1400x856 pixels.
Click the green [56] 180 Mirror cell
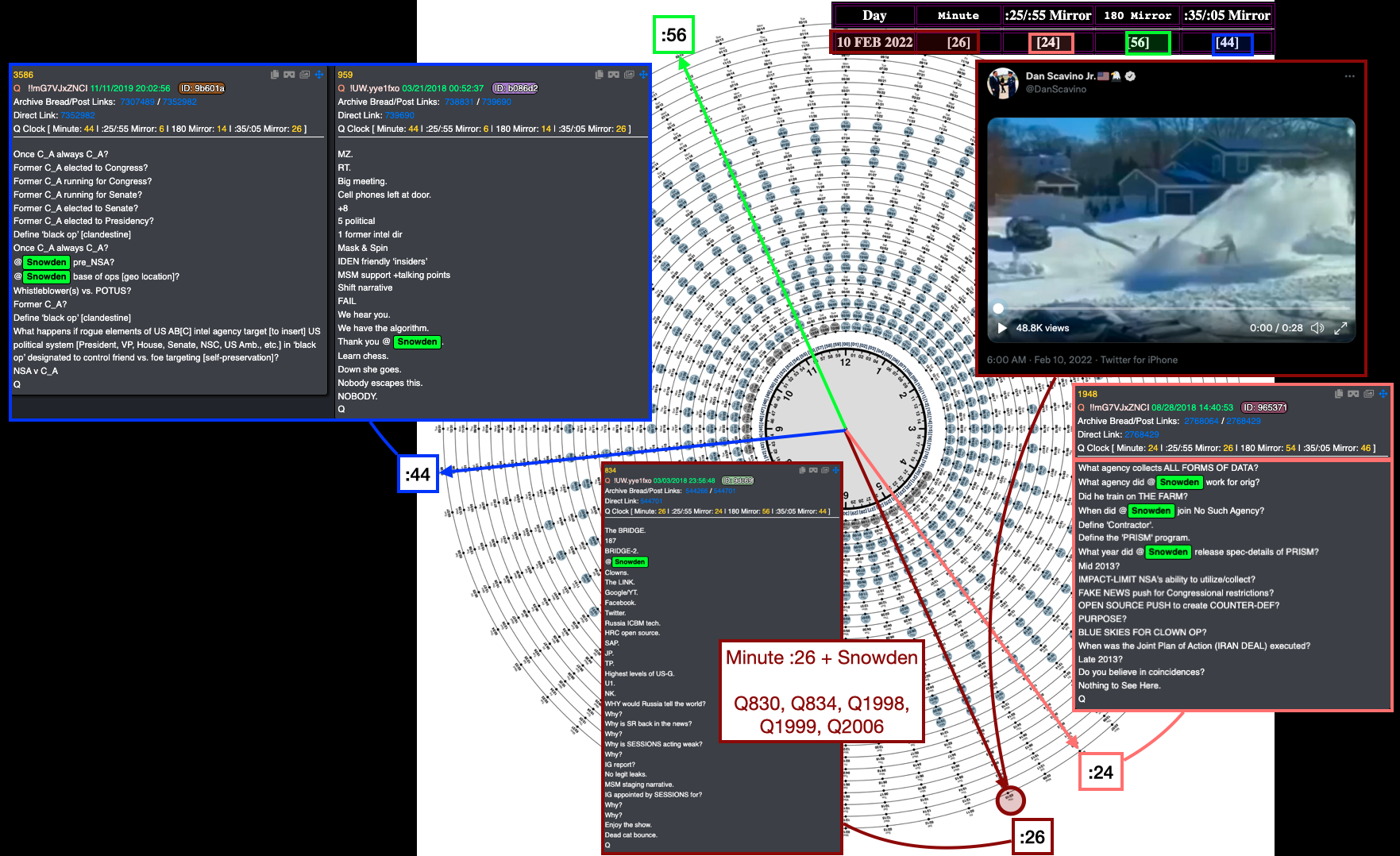point(1147,43)
